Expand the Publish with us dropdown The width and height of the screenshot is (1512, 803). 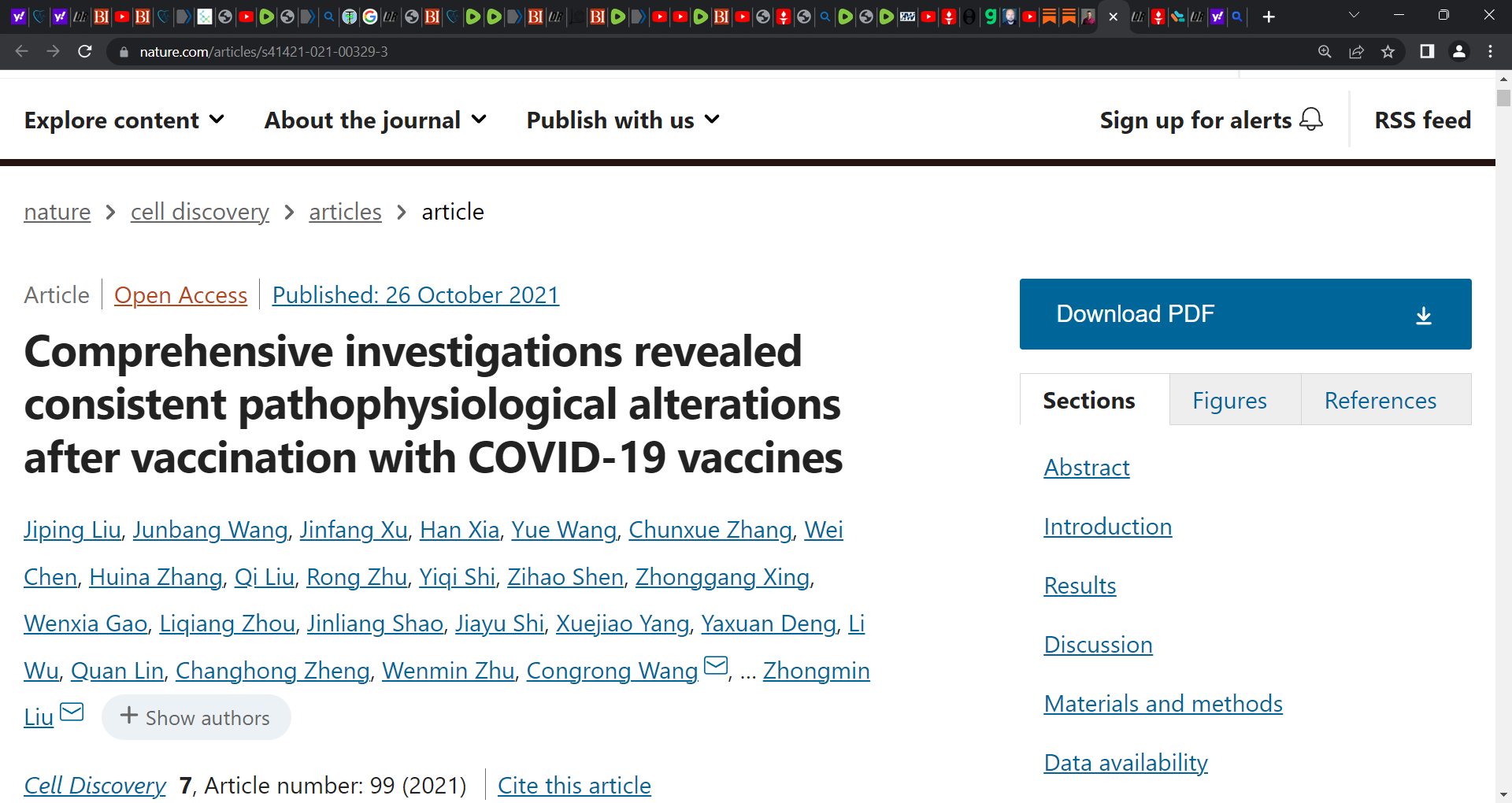point(623,120)
